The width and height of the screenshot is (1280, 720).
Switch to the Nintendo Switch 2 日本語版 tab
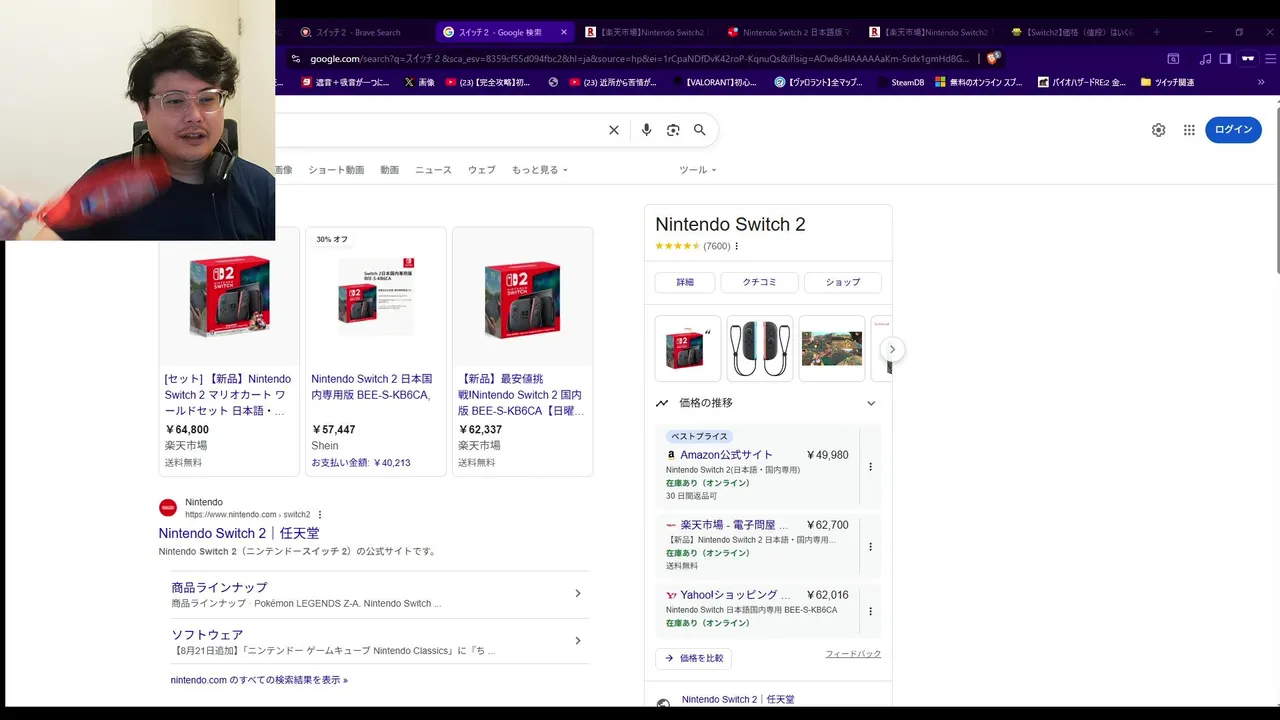[787, 32]
